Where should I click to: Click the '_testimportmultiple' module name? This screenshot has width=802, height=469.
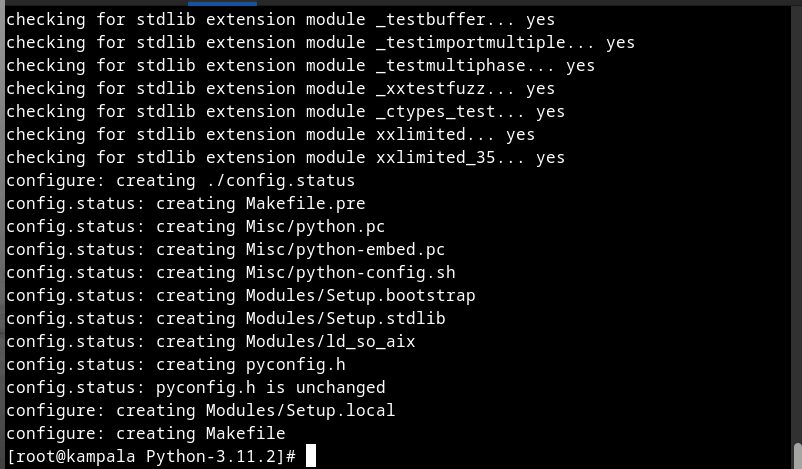(x=471, y=42)
